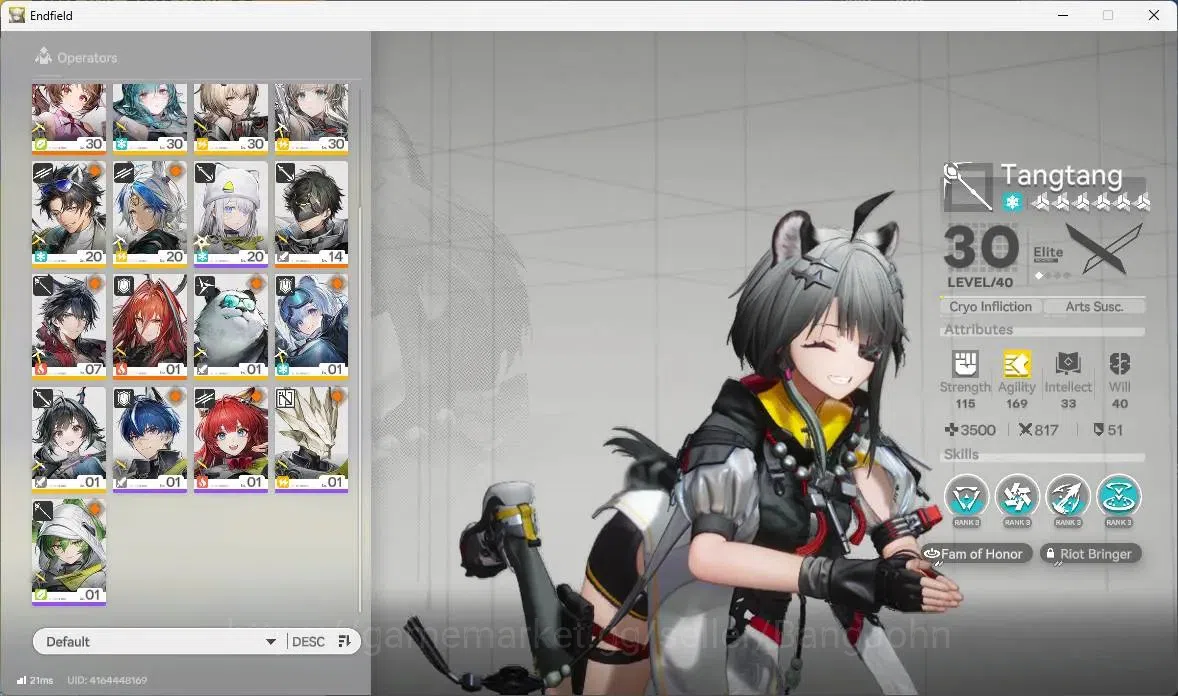Click the Intellect book icon
Image resolution: width=1178 pixels, height=696 pixels.
pyautogui.click(x=1068, y=364)
